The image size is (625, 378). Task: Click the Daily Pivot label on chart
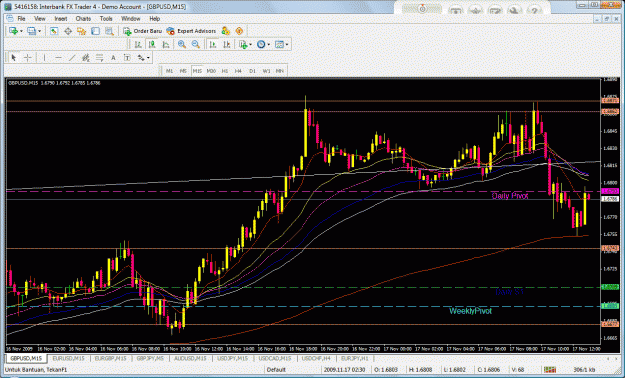click(510, 196)
